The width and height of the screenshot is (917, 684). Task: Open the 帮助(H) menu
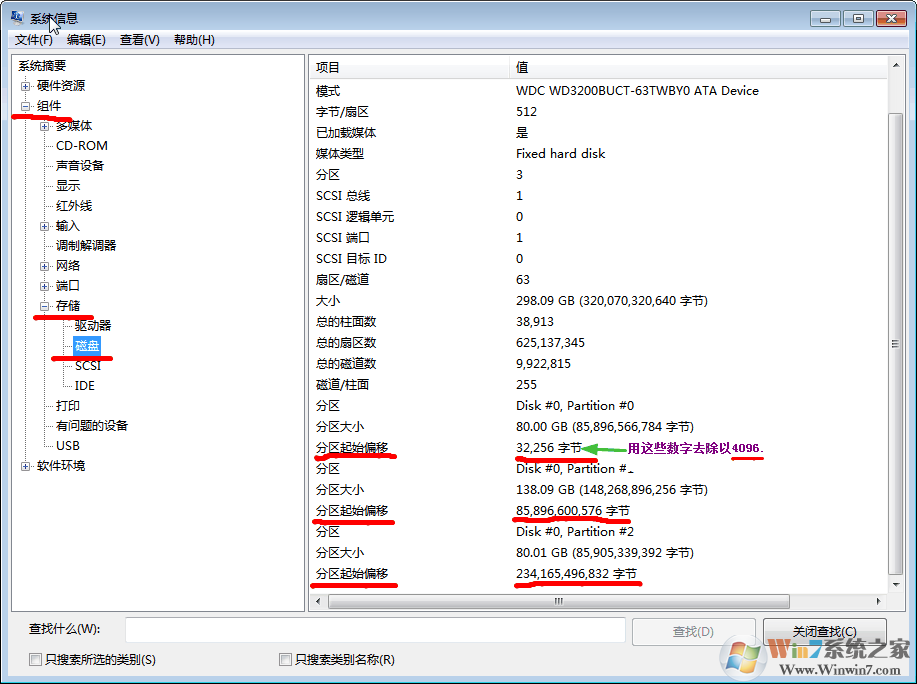tap(194, 40)
